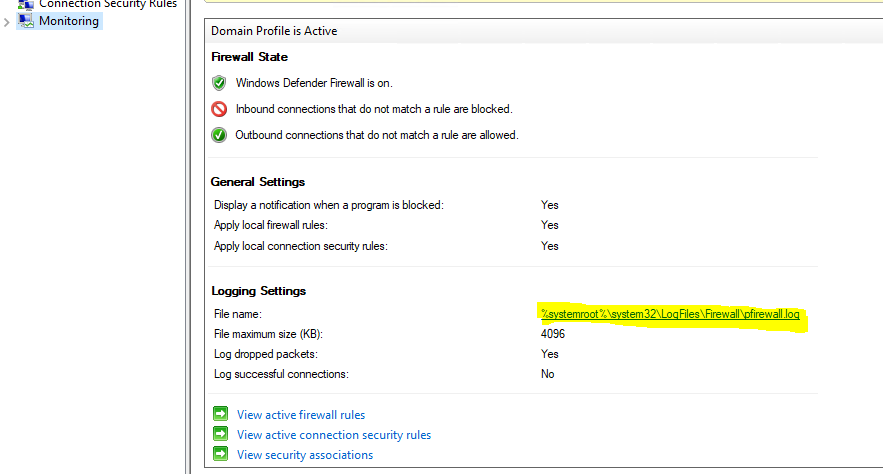Click outbound connections are allowed text
Viewport: 883px width, 474px height.
tap(377, 135)
